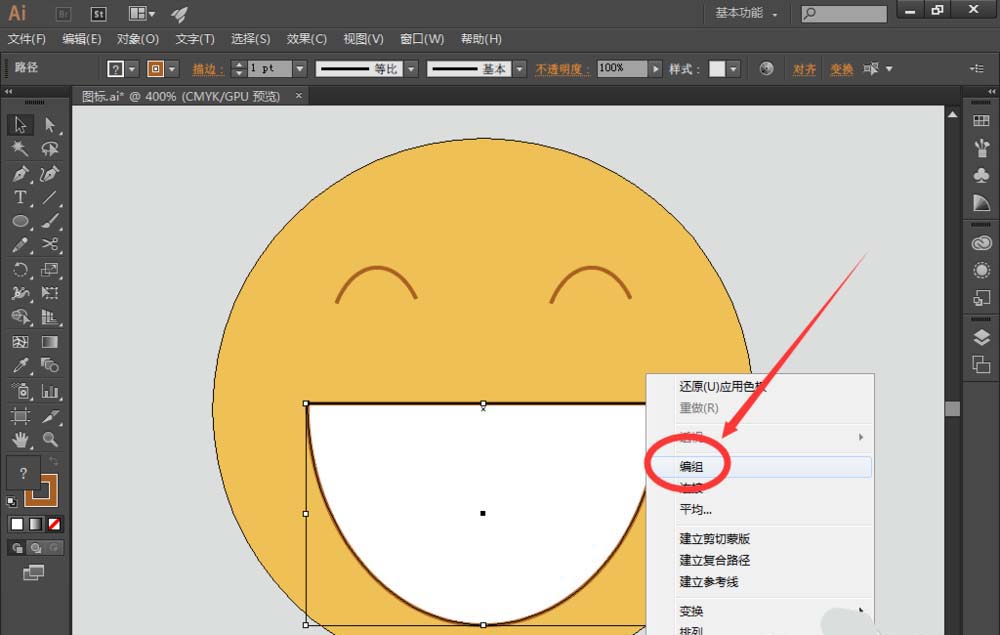Viewport: 1000px width, 635px height.
Task: Open Adobe Stock via St icon
Action: (98, 13)
